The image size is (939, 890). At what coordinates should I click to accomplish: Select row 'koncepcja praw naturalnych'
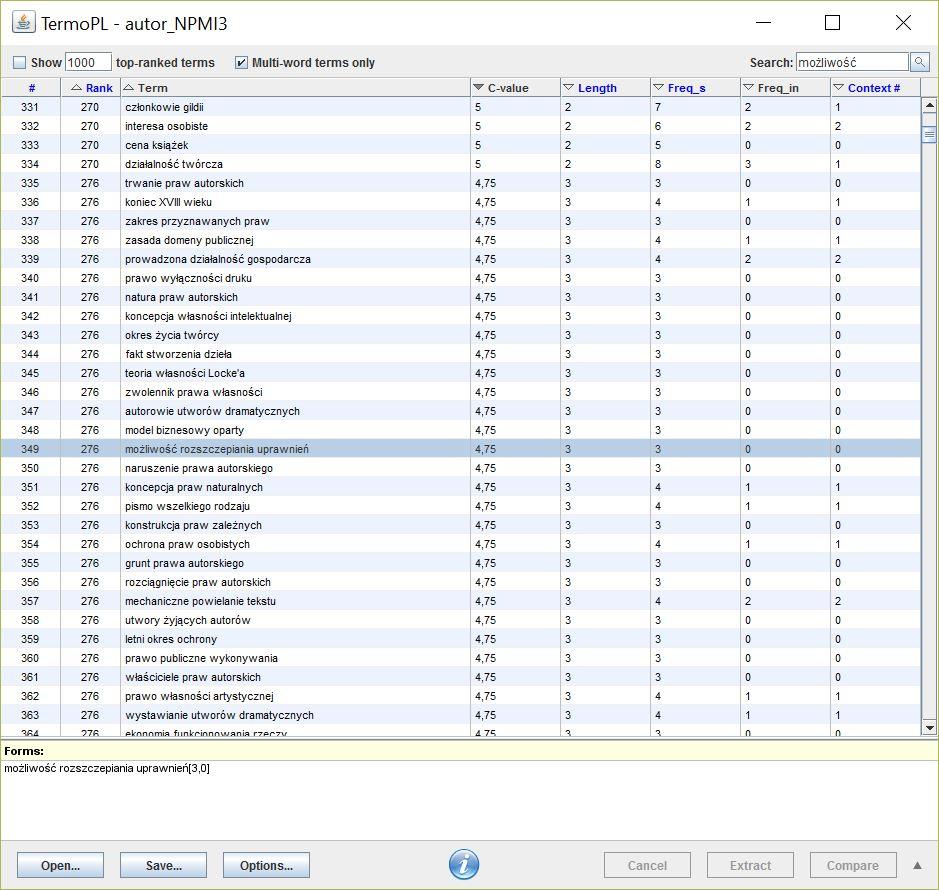[461, 487]
